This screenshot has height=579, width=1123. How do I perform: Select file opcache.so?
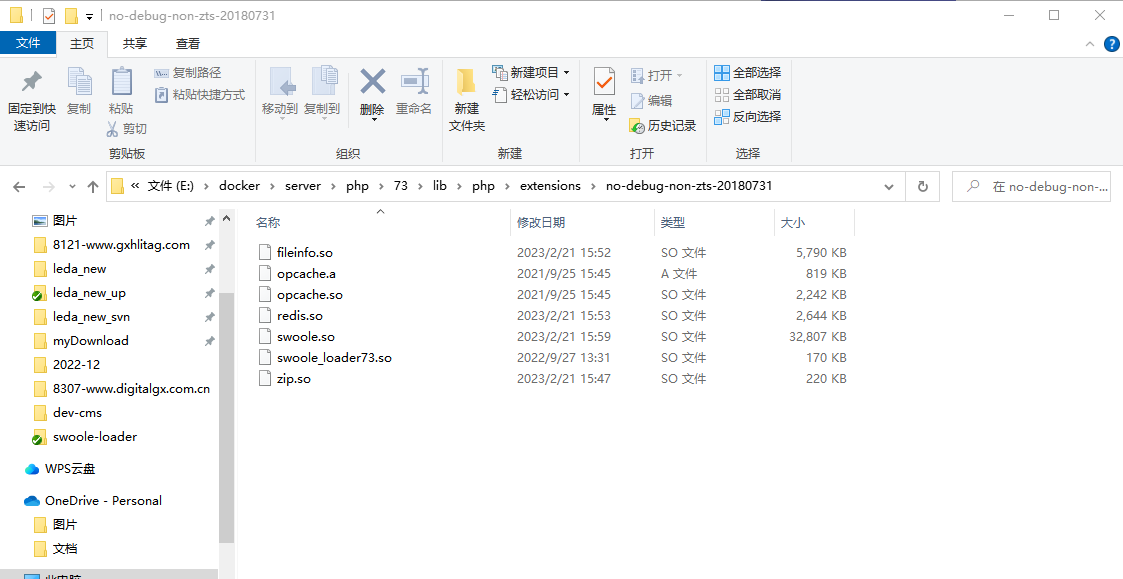pos(309,295)
